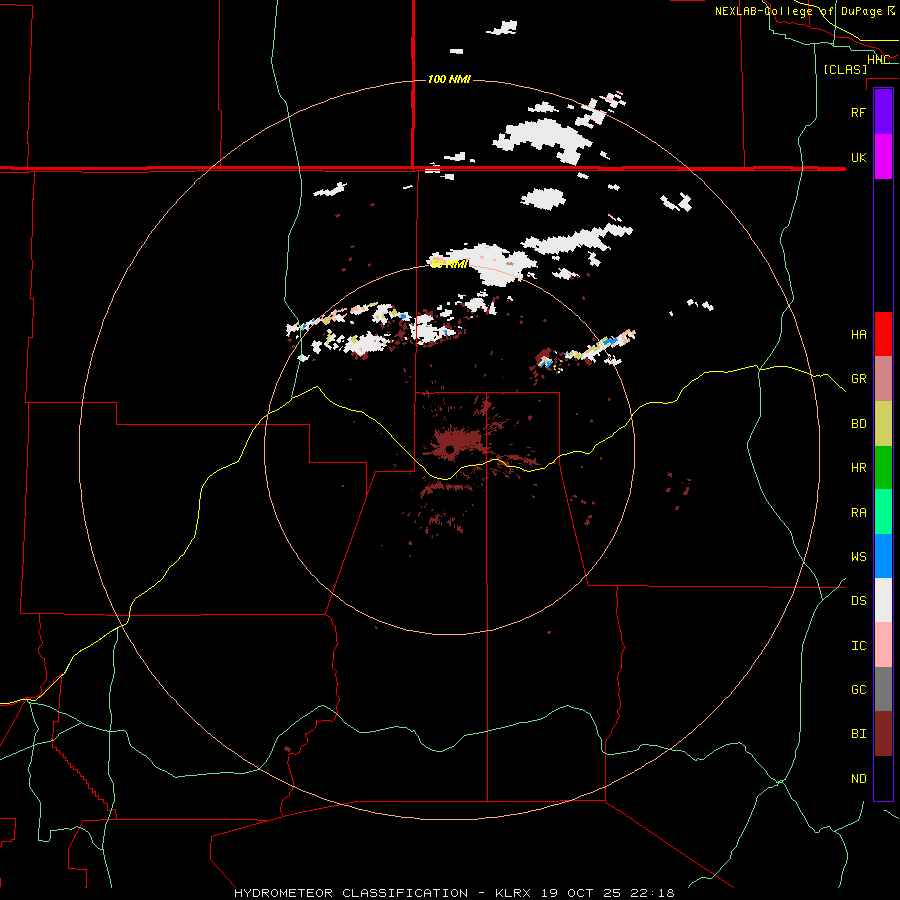Click the HHC product code text
Screen dimensions: 900x900
[878, 60]
